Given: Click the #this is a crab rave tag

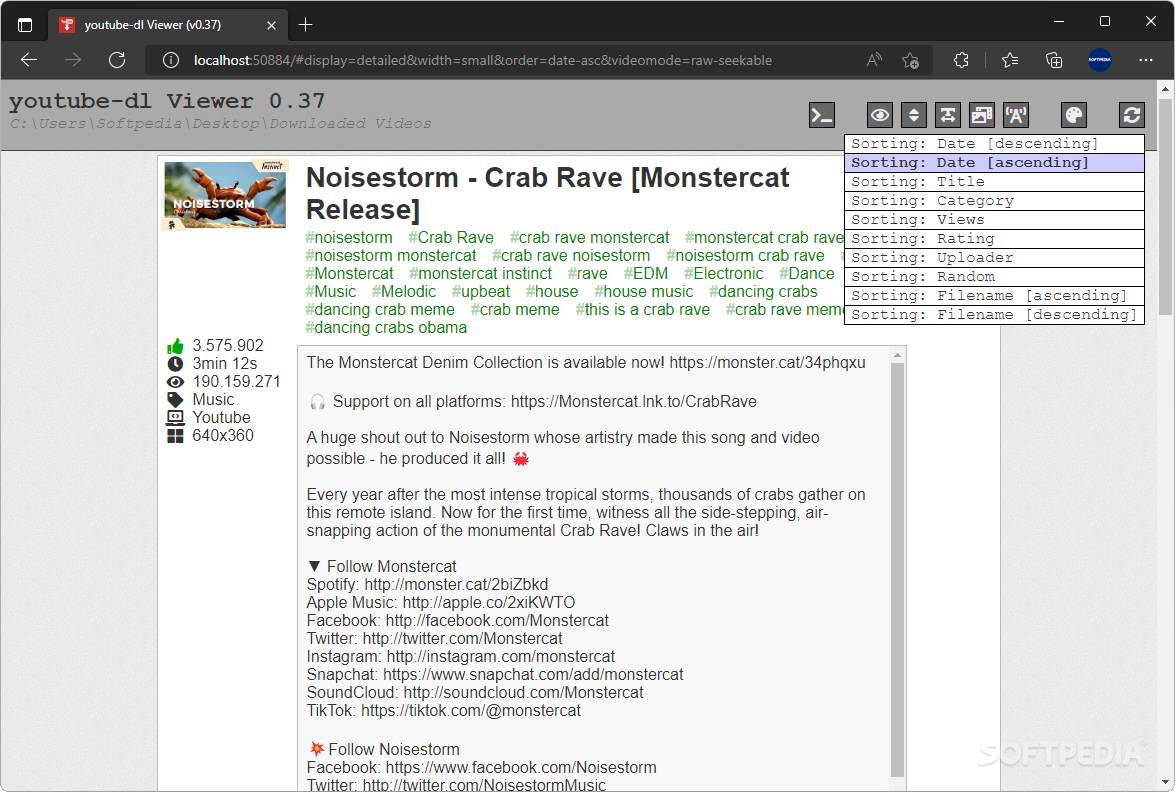Looking at the screenshot, I should [643, 309].
